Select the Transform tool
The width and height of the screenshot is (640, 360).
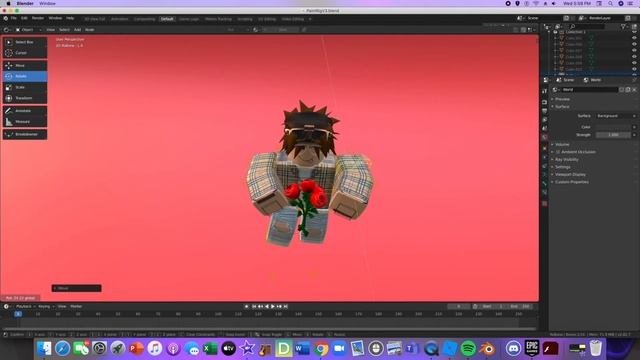point(25,98)
